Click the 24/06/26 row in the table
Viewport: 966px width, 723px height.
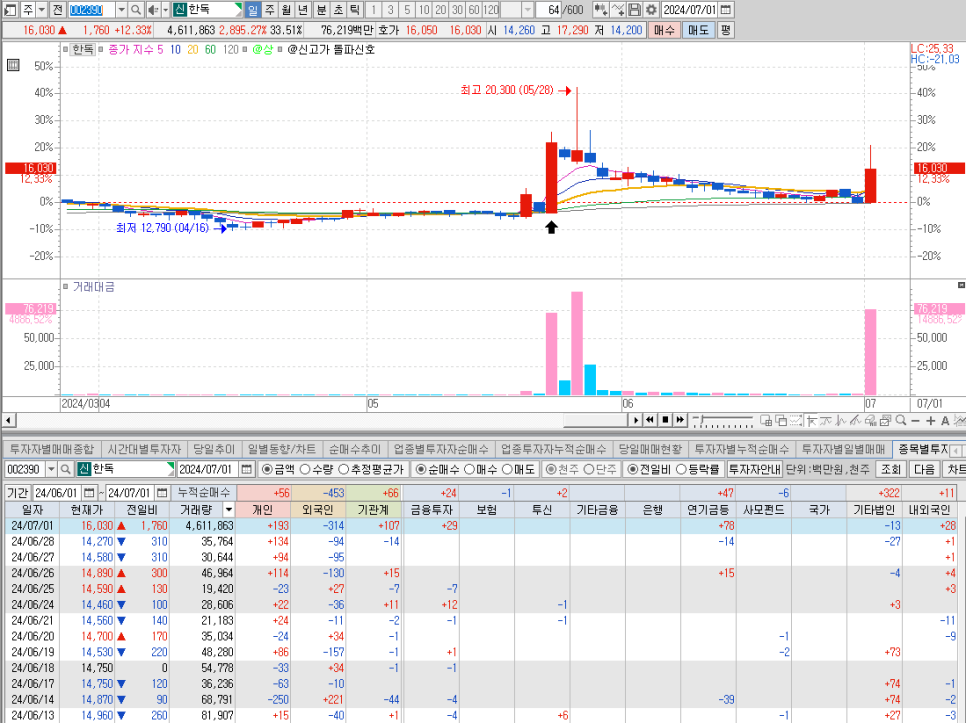click(481, 573)
